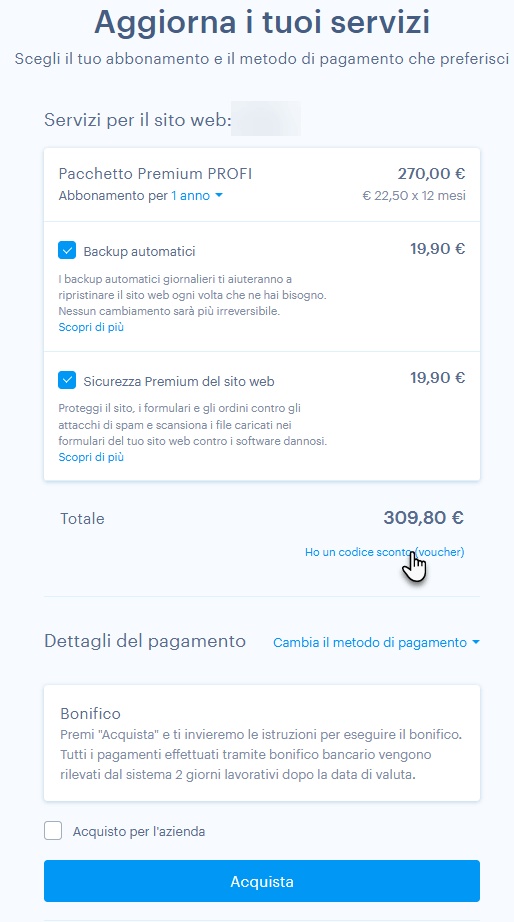Viewport: 514px width, 922px height.
Task: Click the 270,00 € package price
Action: (x=432, y=174)
